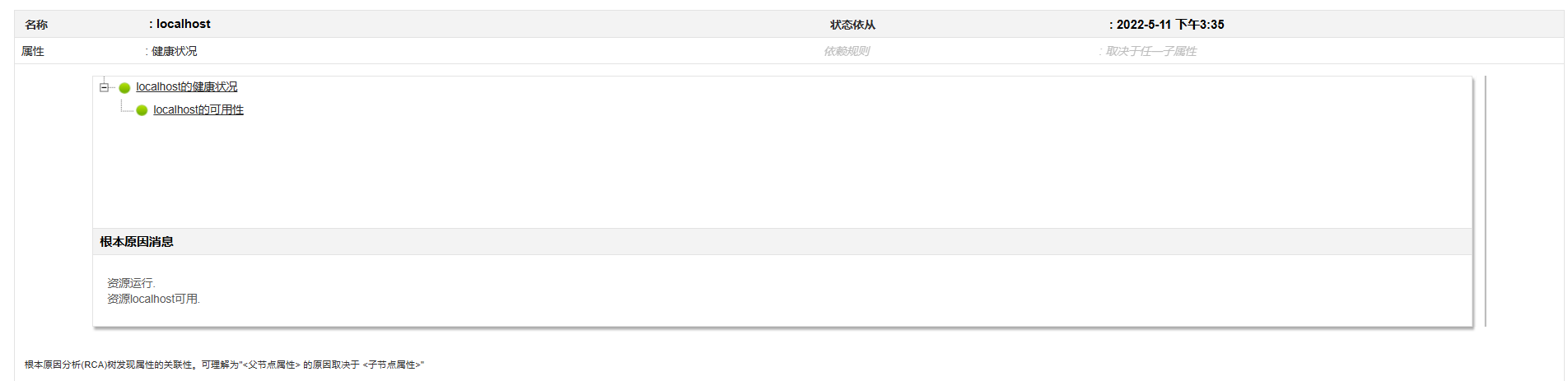Click the 取决于任一子属性 rule text
Screen dimensions: 1568x381
point(1150,51)
